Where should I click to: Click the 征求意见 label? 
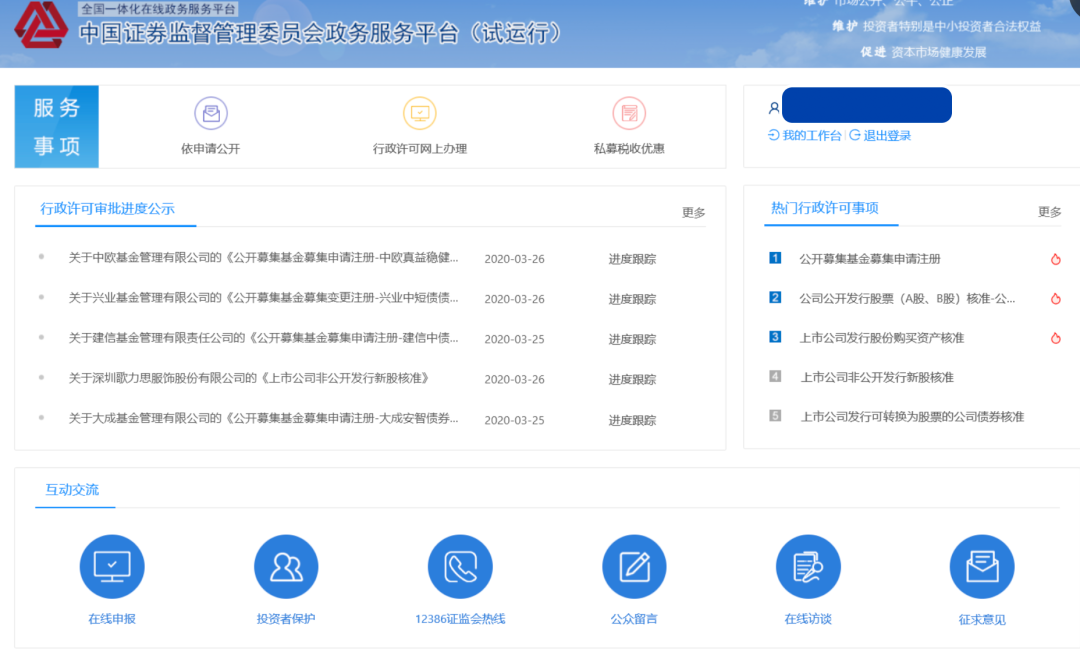(x=982, y=620)
